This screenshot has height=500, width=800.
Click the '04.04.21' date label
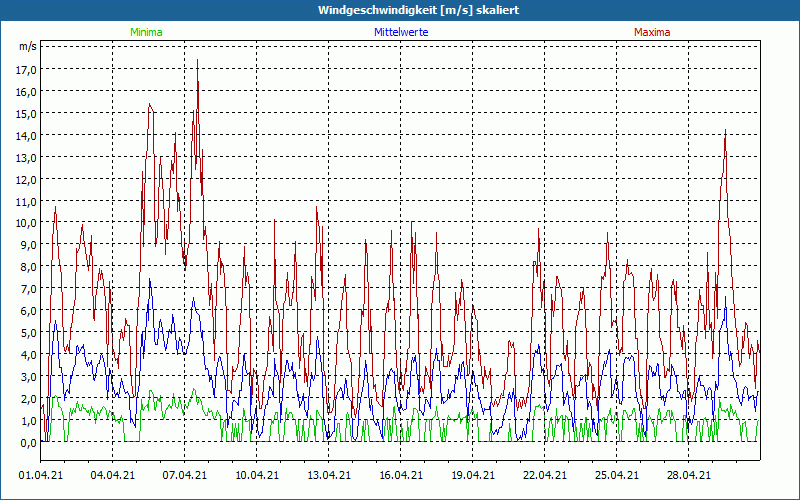[113, 475]
